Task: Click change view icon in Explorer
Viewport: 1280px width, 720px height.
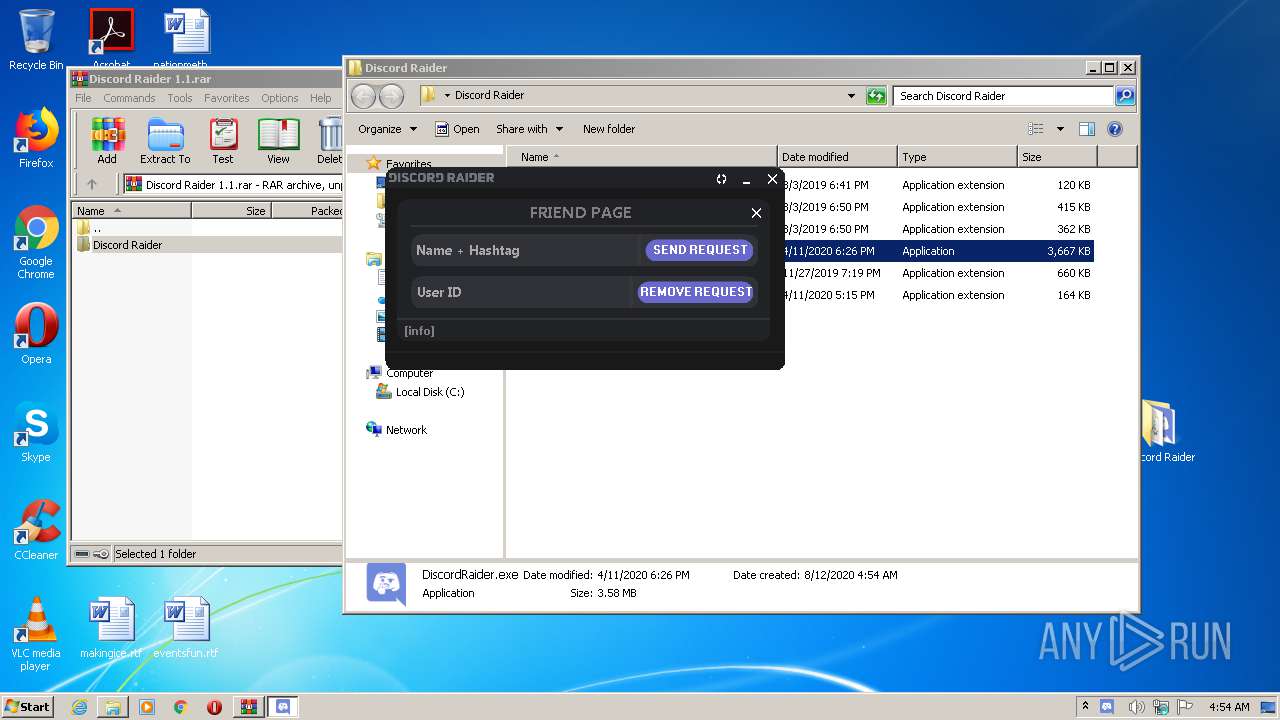Action: click(x=1036, y=129)
